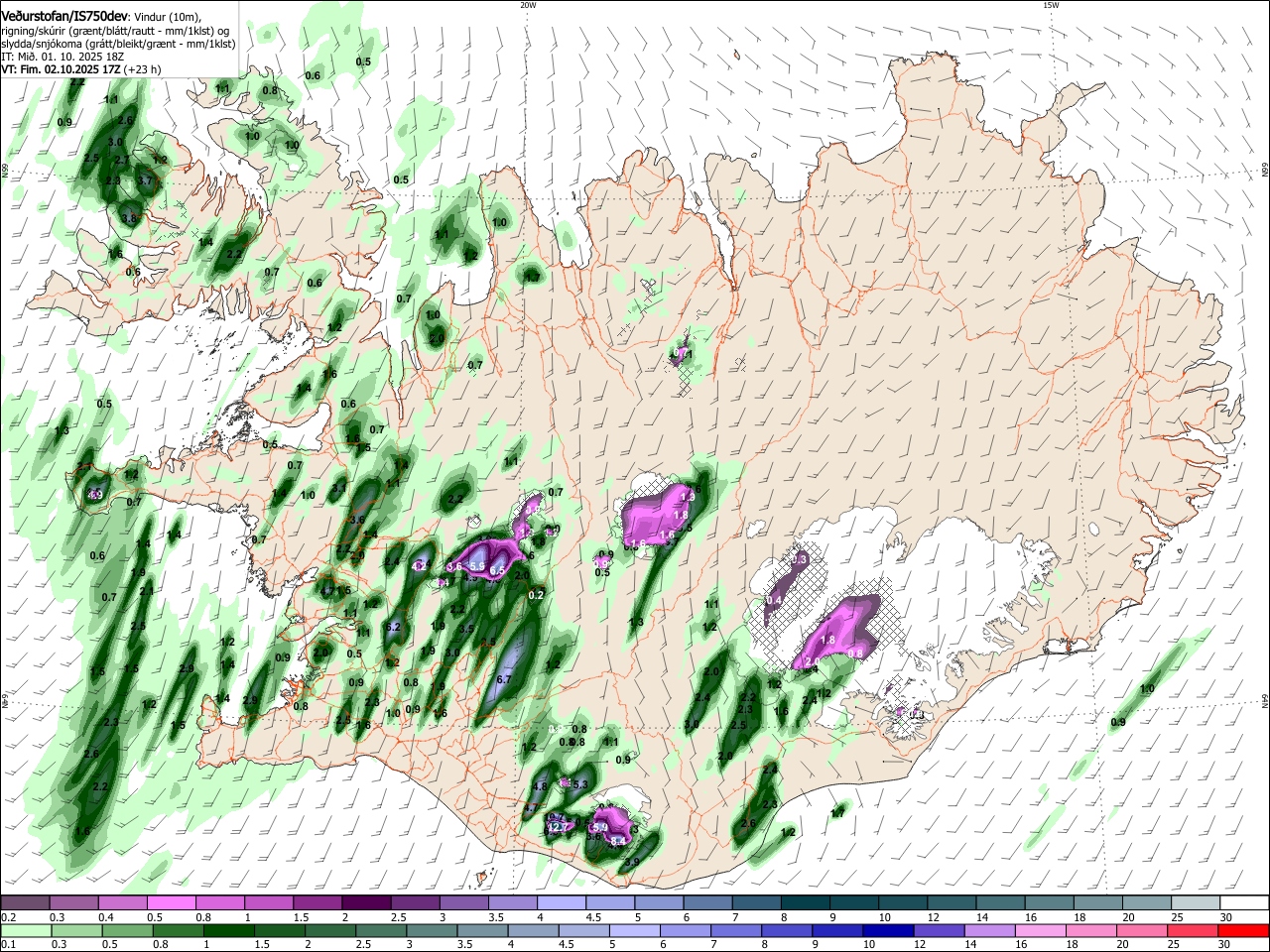Click the 4.9 value in the red-outlined cell
Screen dimensions: 1270x952
[x=95, y=494]
